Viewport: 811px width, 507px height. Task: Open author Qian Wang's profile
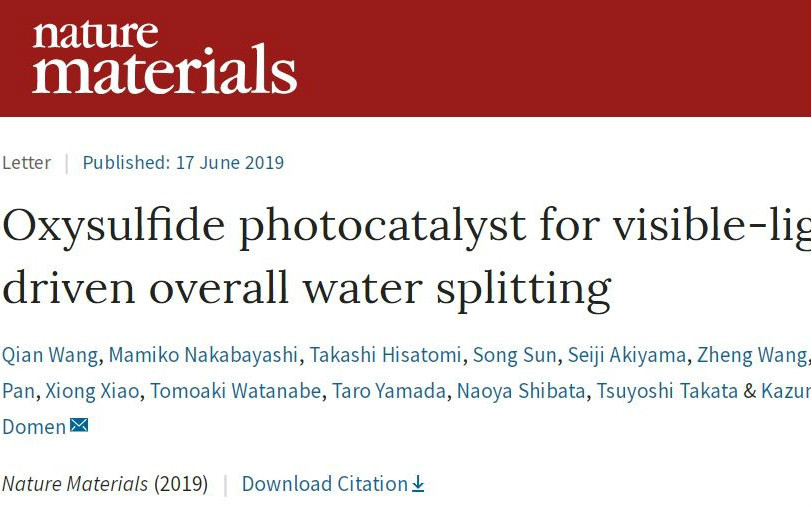coord(50,355)
